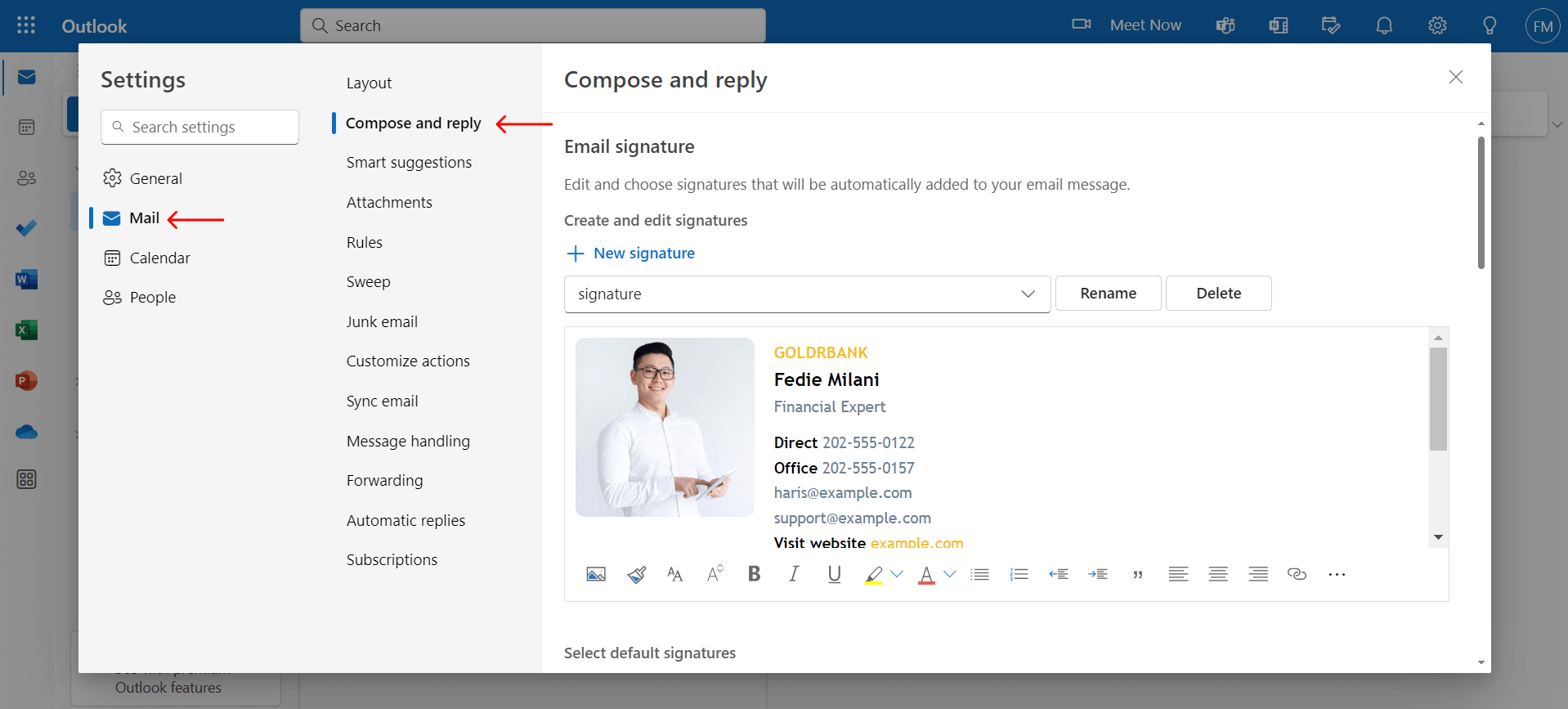This screenshot has width=1568, height=709.
Task: Click the example.com website link in signature
Action: tap(916, 544)
